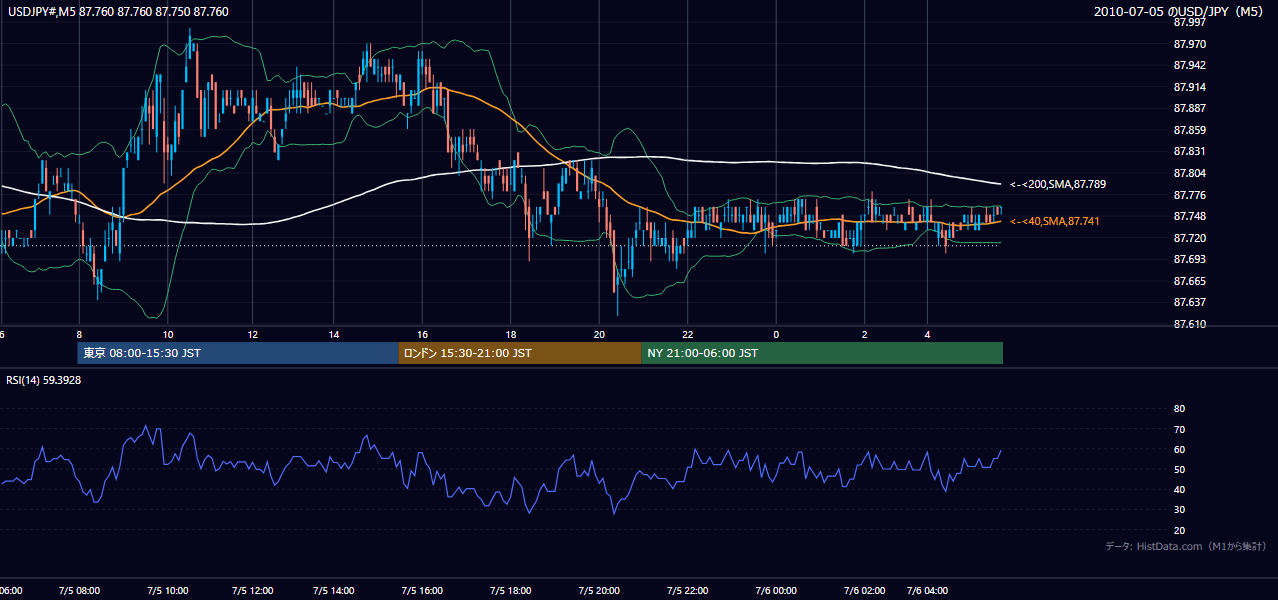
Task: Click price level 87.637 on the axis
Action: [x=1188, y=302]
